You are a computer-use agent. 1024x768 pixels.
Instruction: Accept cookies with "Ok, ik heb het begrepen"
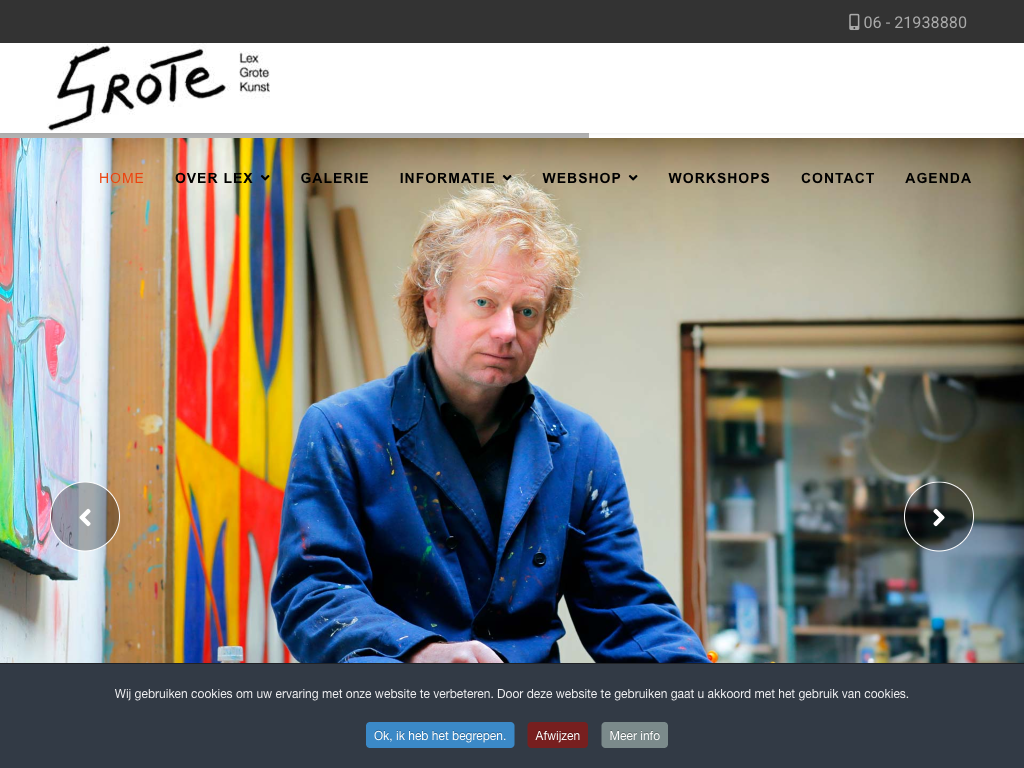pyautogui.click(x=440, y=735)
